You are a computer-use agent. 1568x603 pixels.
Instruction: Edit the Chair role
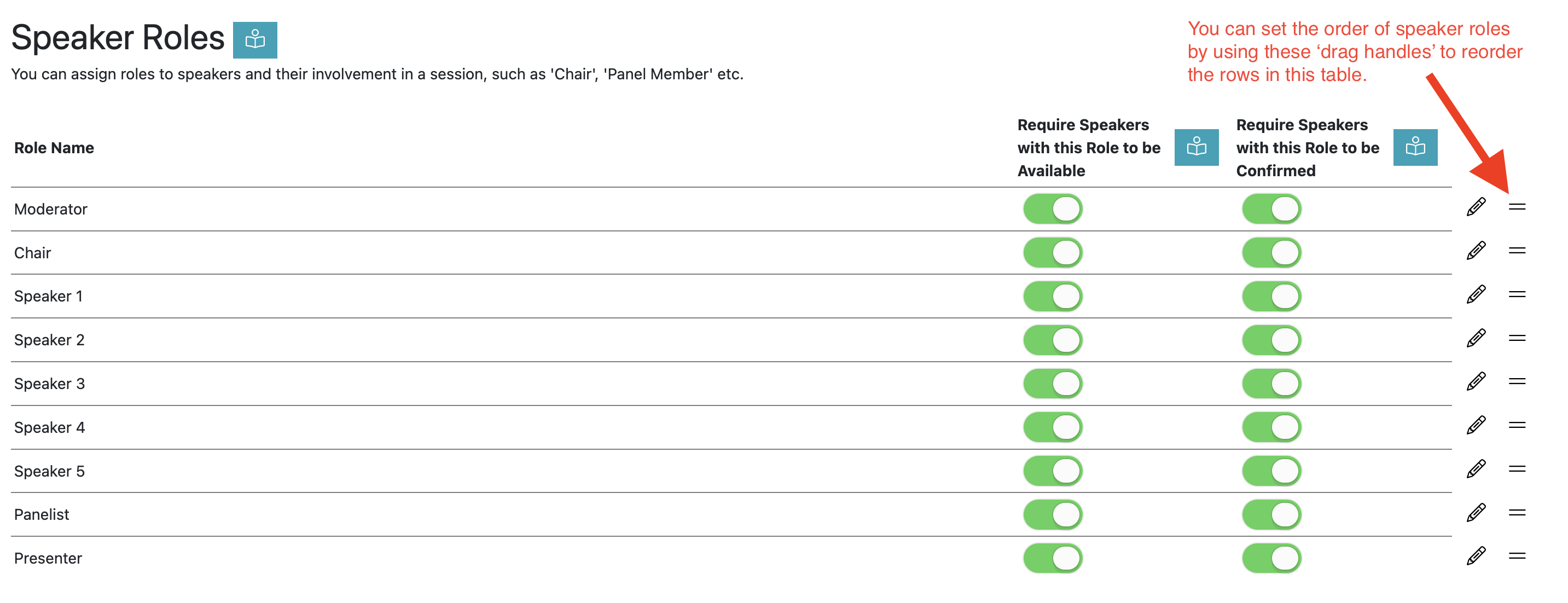(1476, 251)
